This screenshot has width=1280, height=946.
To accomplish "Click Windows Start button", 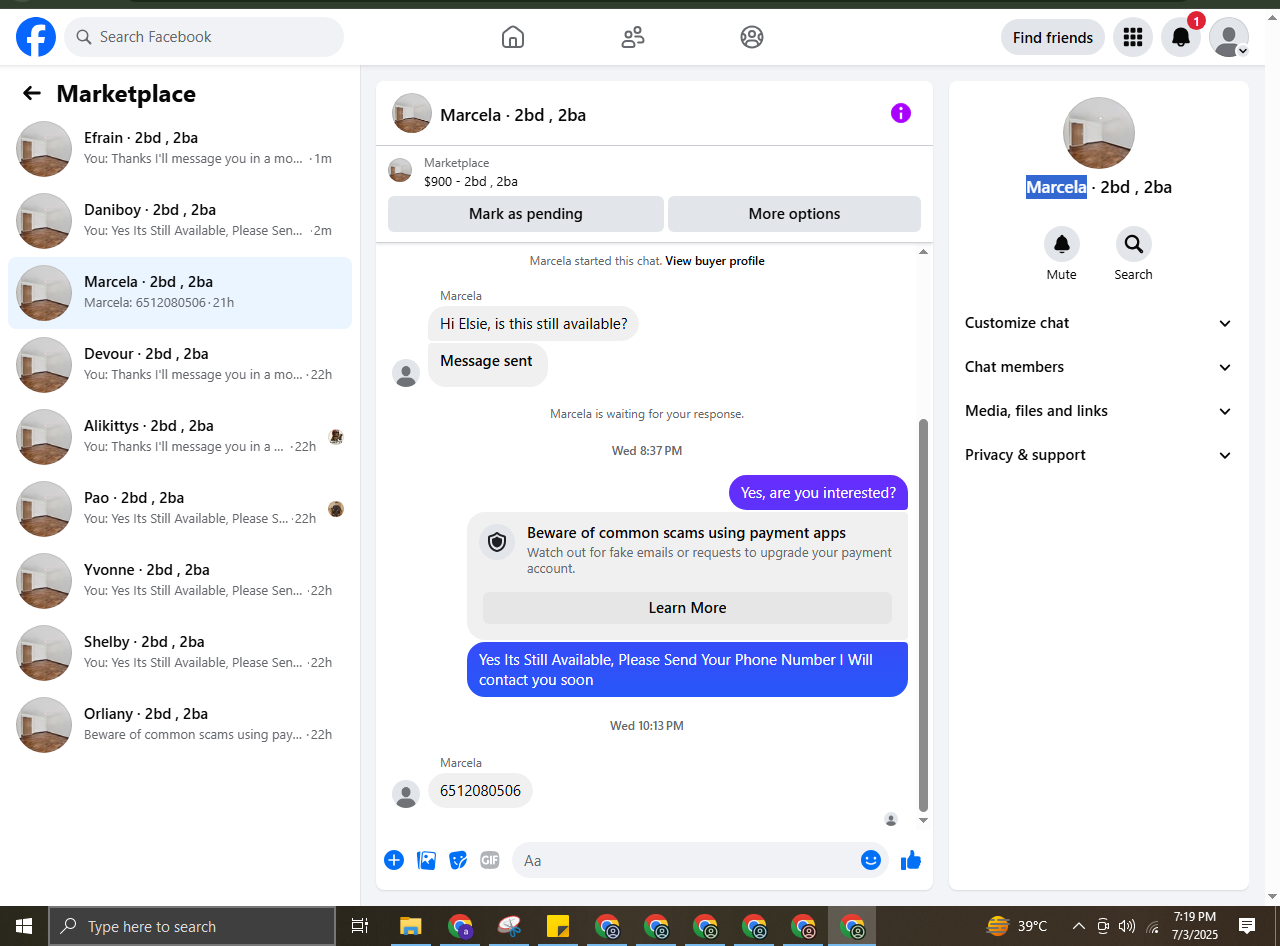I will point(23,926).
